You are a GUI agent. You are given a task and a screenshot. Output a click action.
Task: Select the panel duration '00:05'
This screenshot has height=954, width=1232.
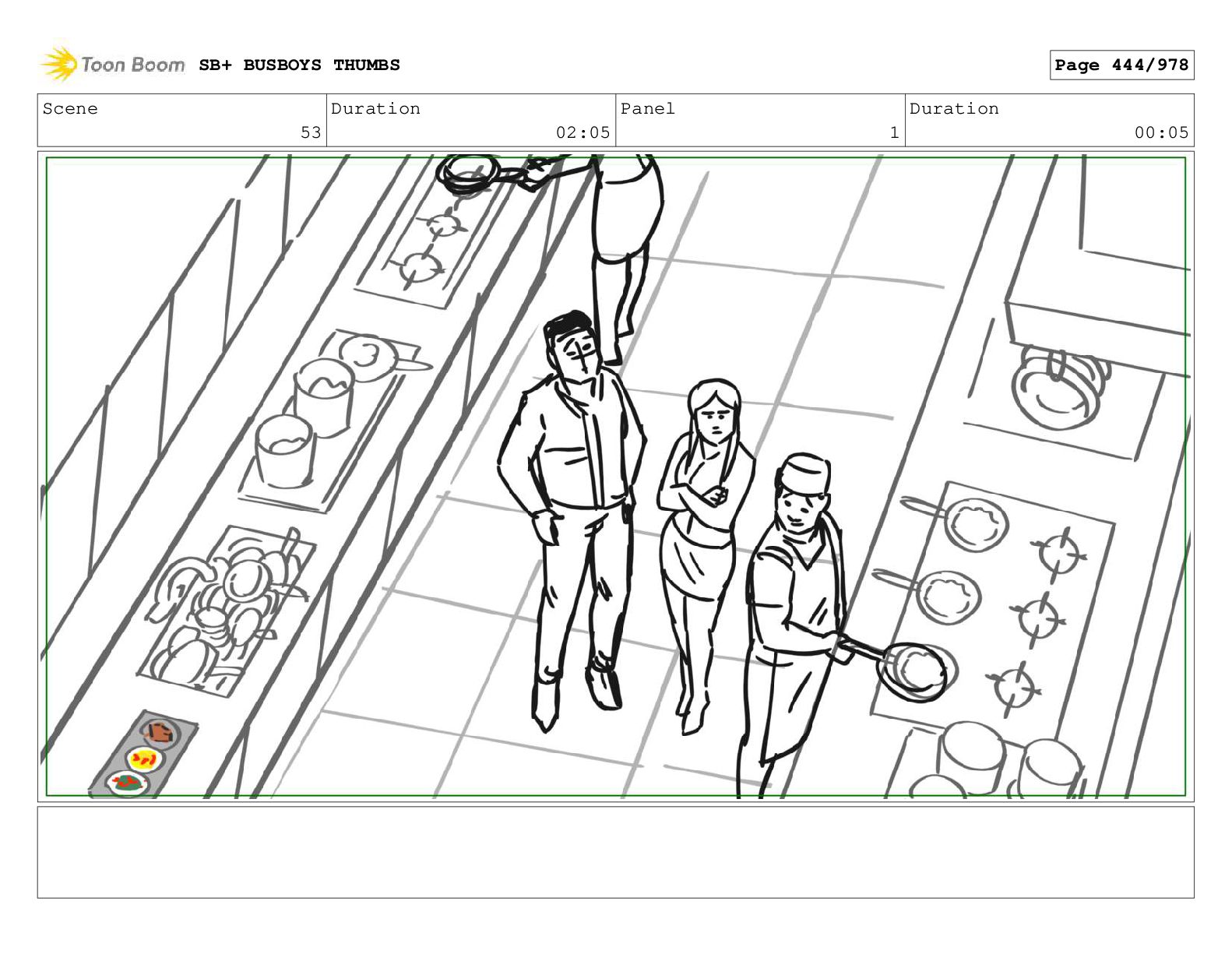[1161, 132]
